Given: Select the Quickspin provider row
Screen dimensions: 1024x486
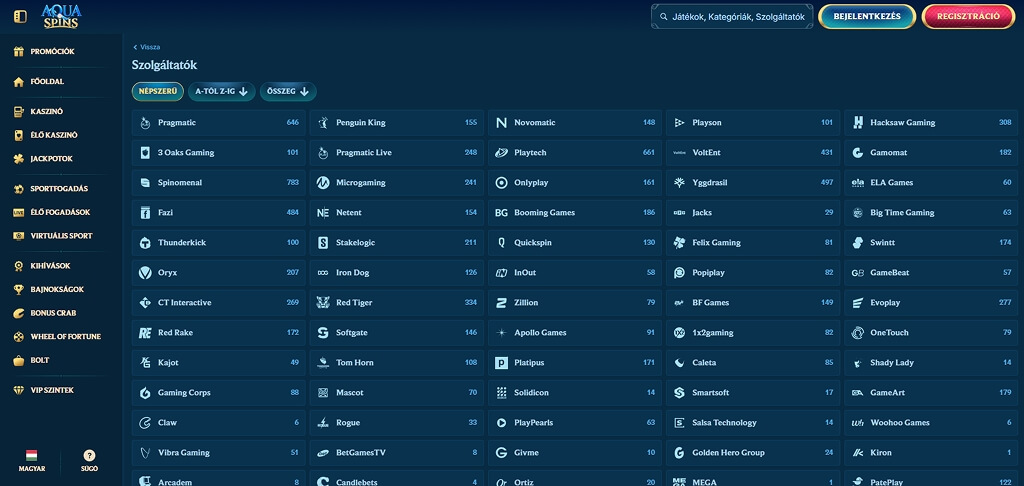Looking at the screenshot, I should tap(575, 243).
